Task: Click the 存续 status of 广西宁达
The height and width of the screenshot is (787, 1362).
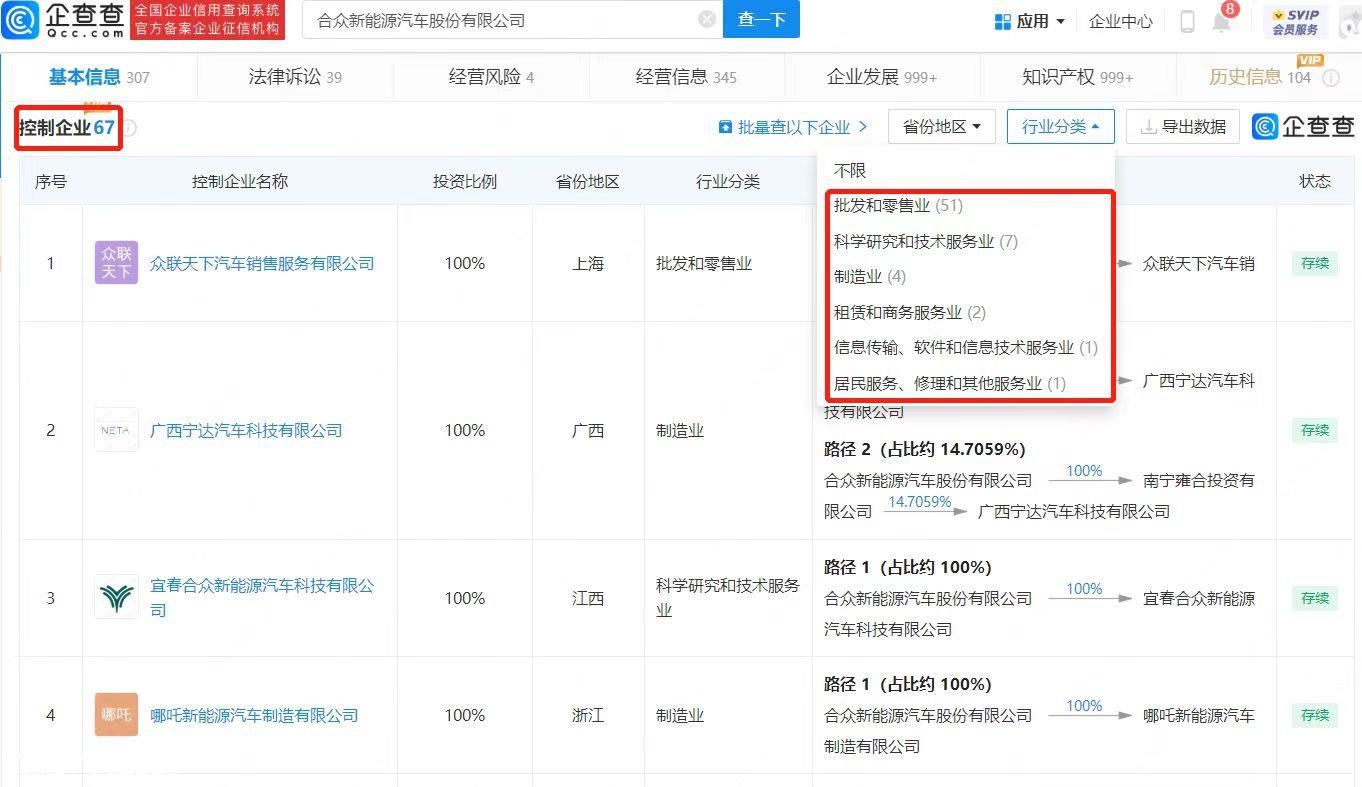Action: tap(1314, 430)
